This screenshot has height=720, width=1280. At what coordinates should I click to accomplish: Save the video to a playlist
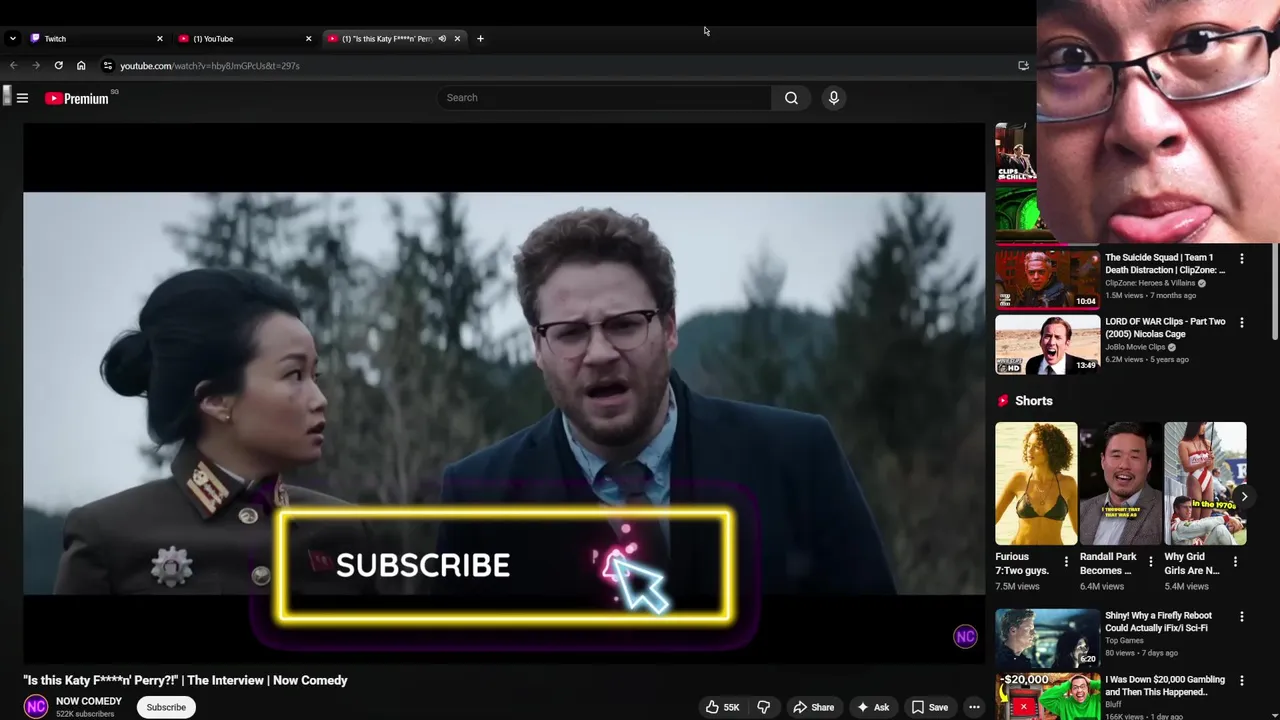pyautogui.click(x=929, y=707)
